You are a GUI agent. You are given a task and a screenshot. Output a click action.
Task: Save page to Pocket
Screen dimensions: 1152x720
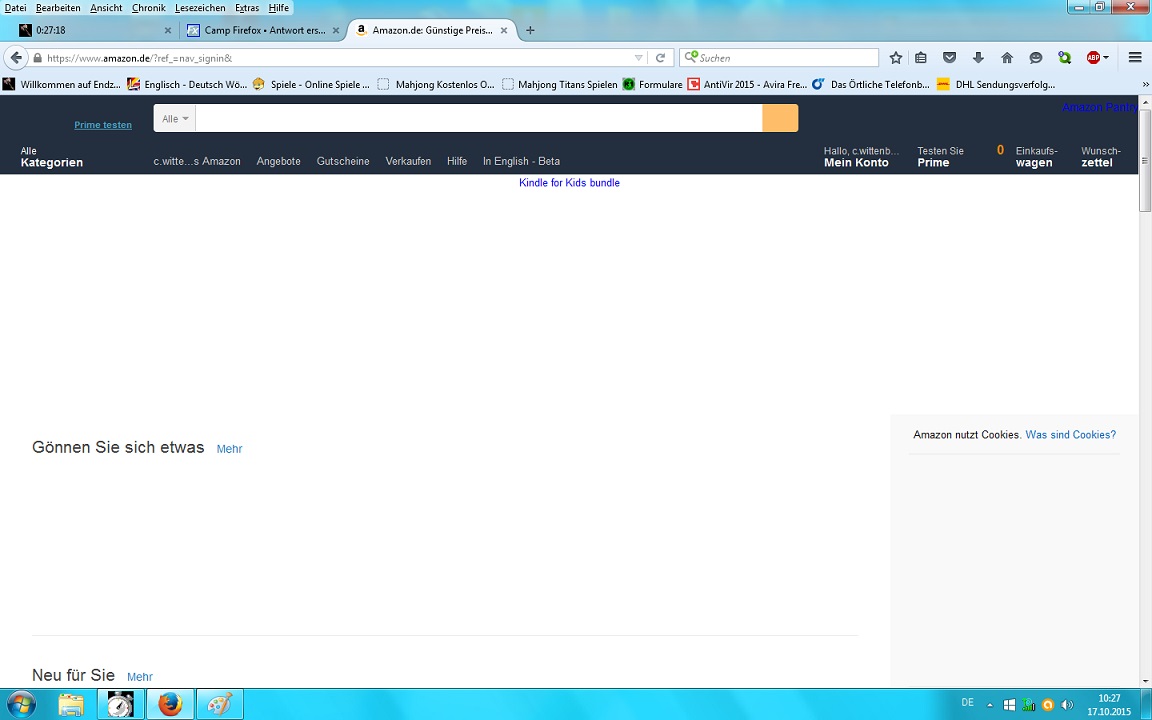949,57
